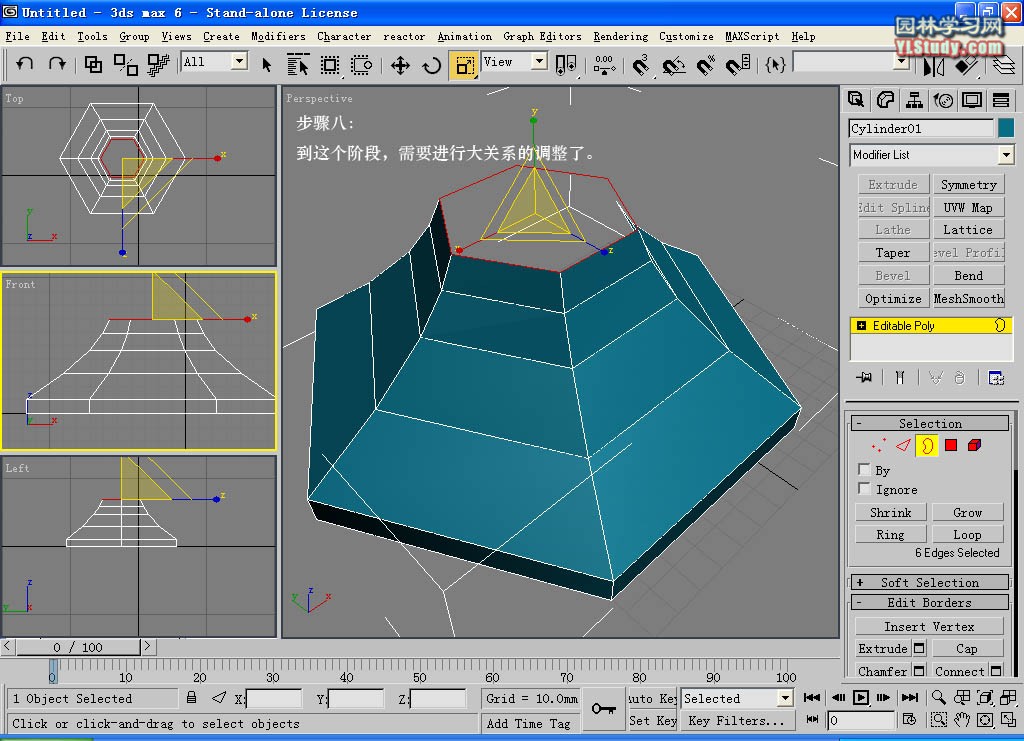Click the Undo arrow icon
Image resolution: width=1024 pixels, height=741 pixels.
[x=25, y=64]
